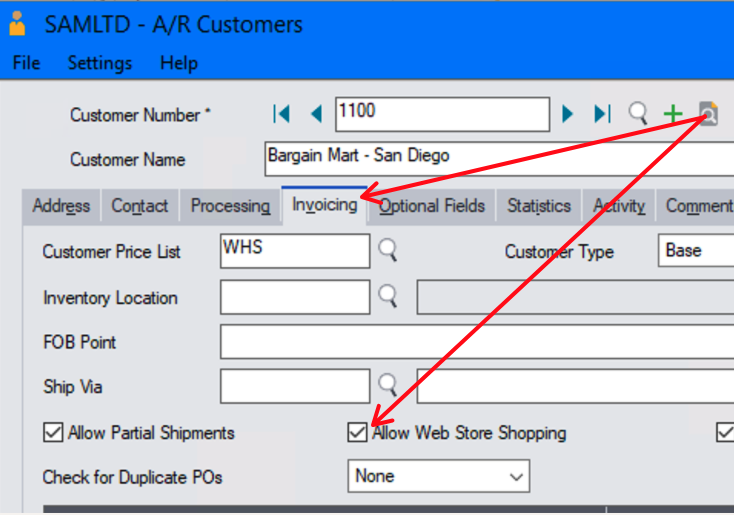Uncheck Allow Partial Shipments
The width and height of the screenshot is (734, 515).
[53, 433]
